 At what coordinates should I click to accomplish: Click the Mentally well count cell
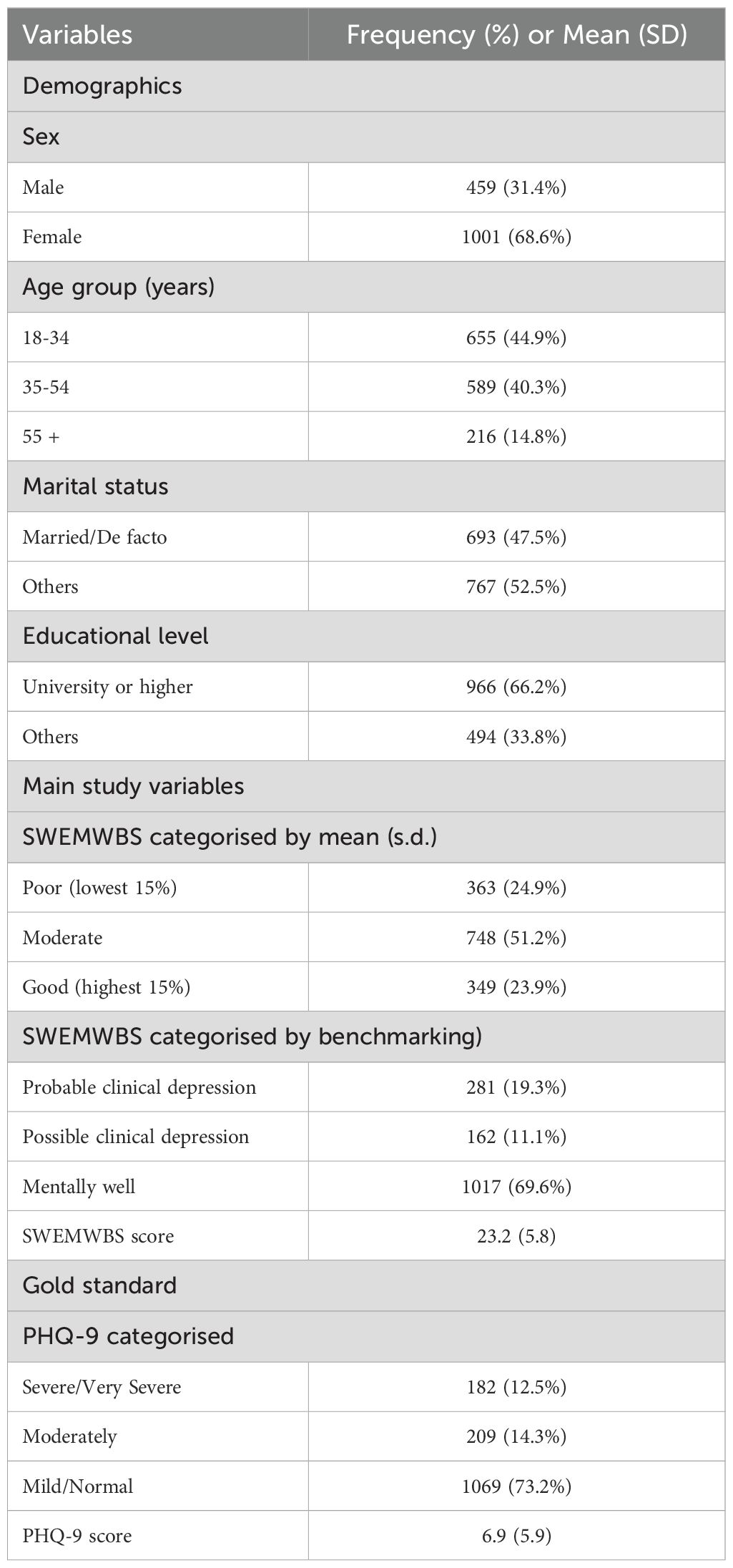click(517, 1187)
